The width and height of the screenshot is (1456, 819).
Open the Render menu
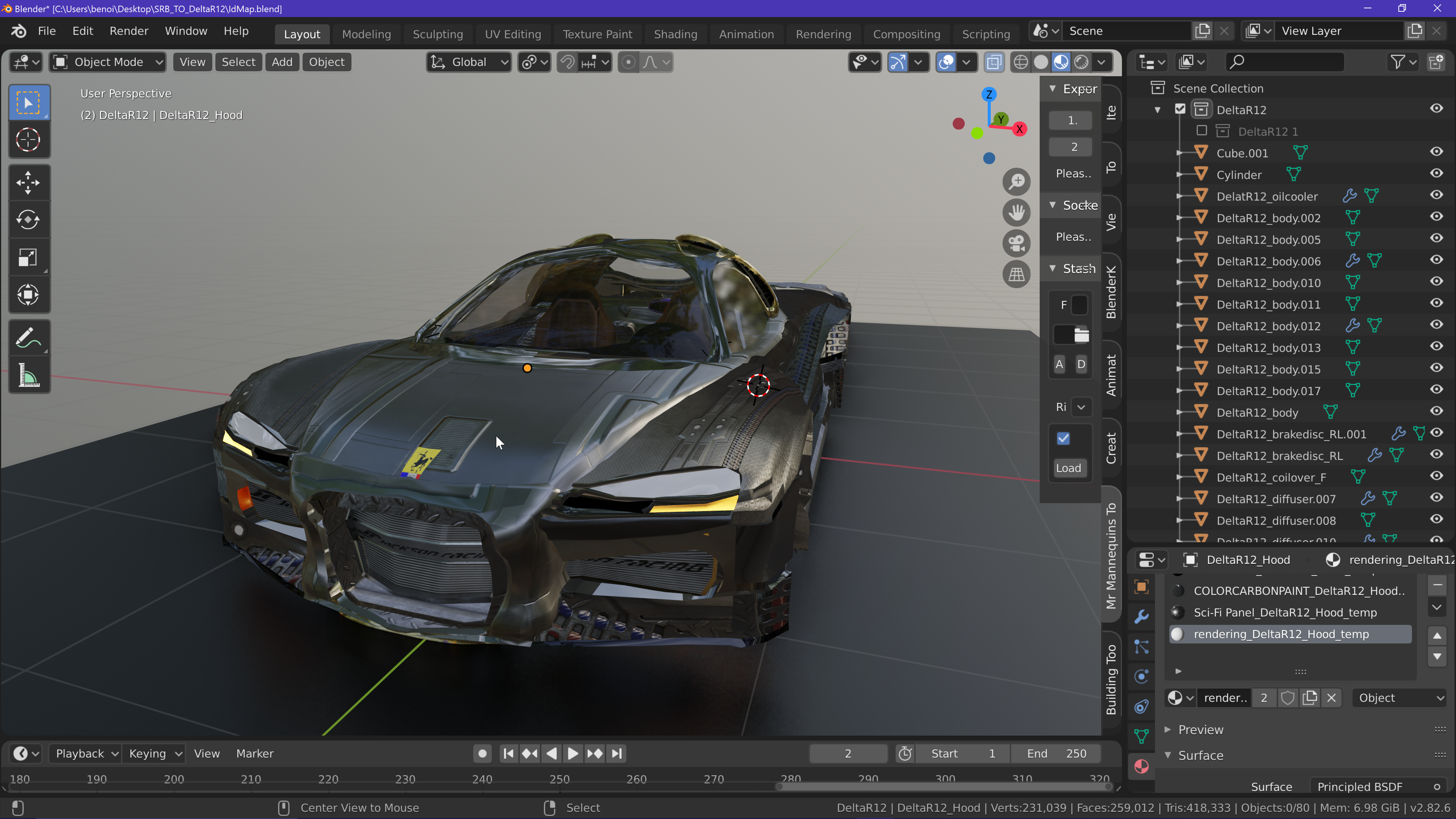point(129,31)
